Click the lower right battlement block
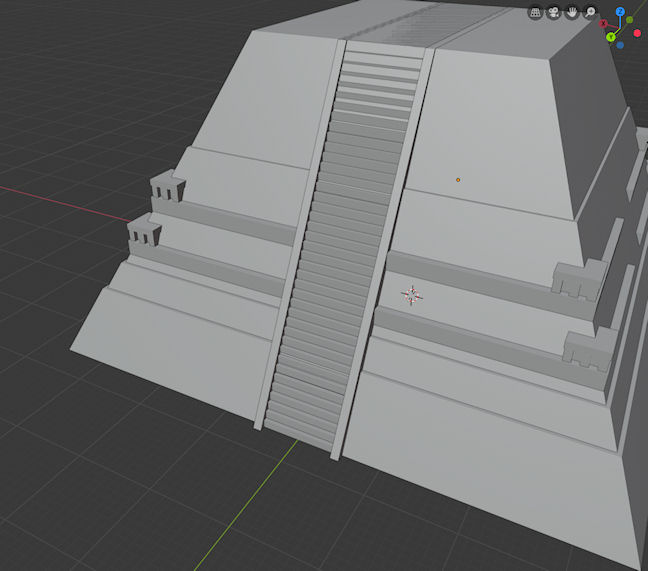Screen dimensions: 648x571 [588, 350]
